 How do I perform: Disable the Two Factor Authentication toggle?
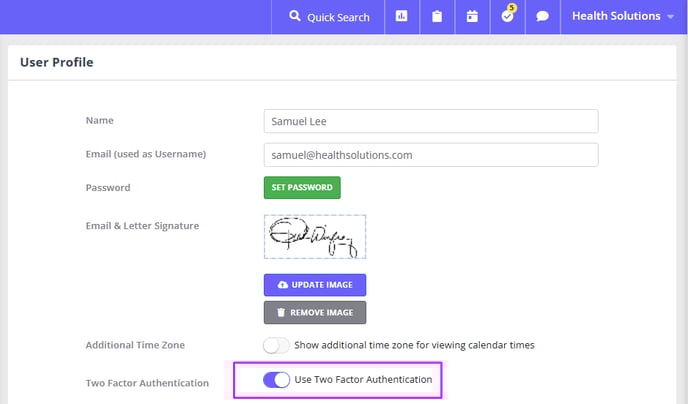tap(276, 379)
